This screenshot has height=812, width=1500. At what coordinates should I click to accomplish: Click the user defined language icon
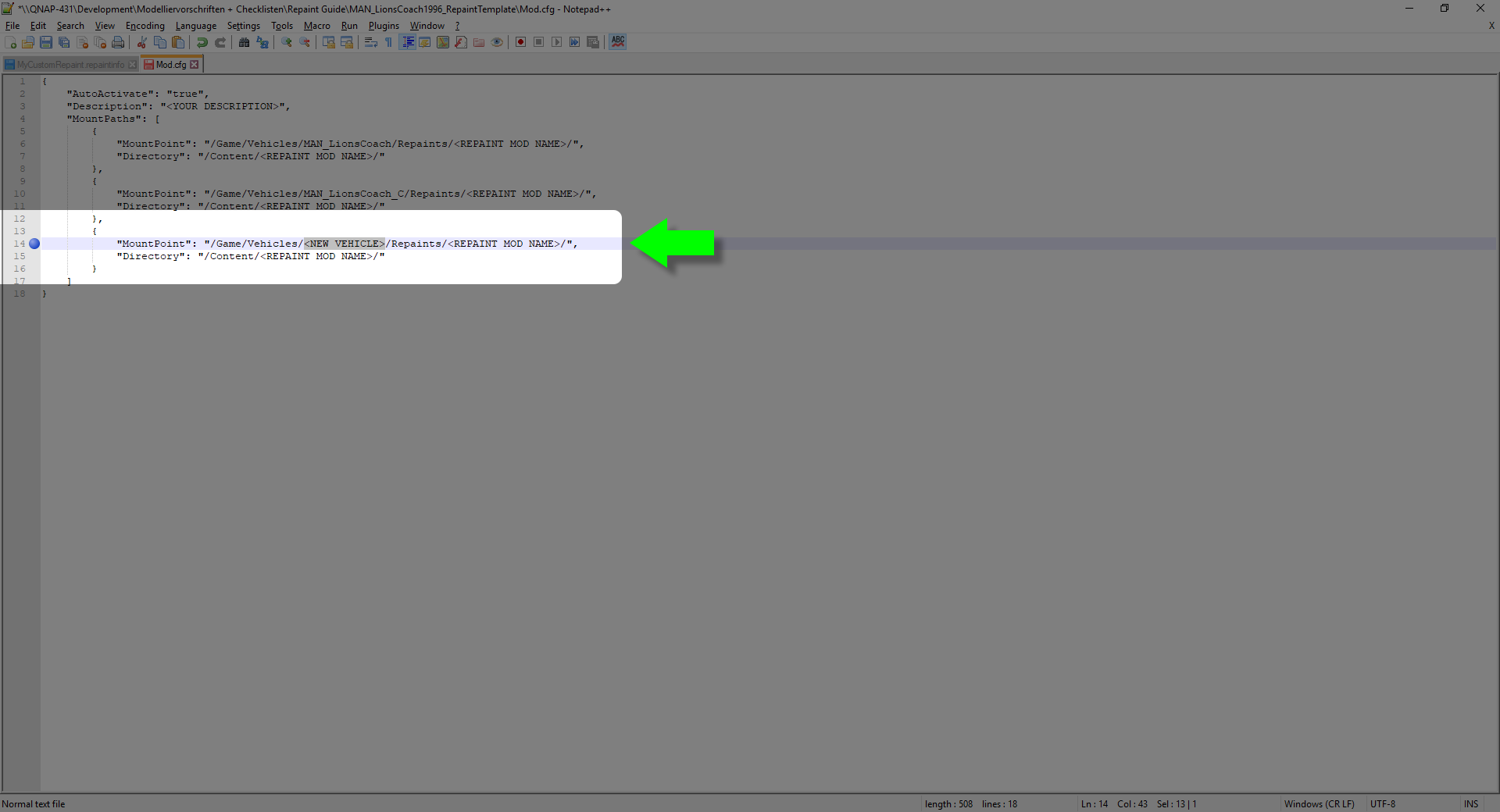point(425,42)
